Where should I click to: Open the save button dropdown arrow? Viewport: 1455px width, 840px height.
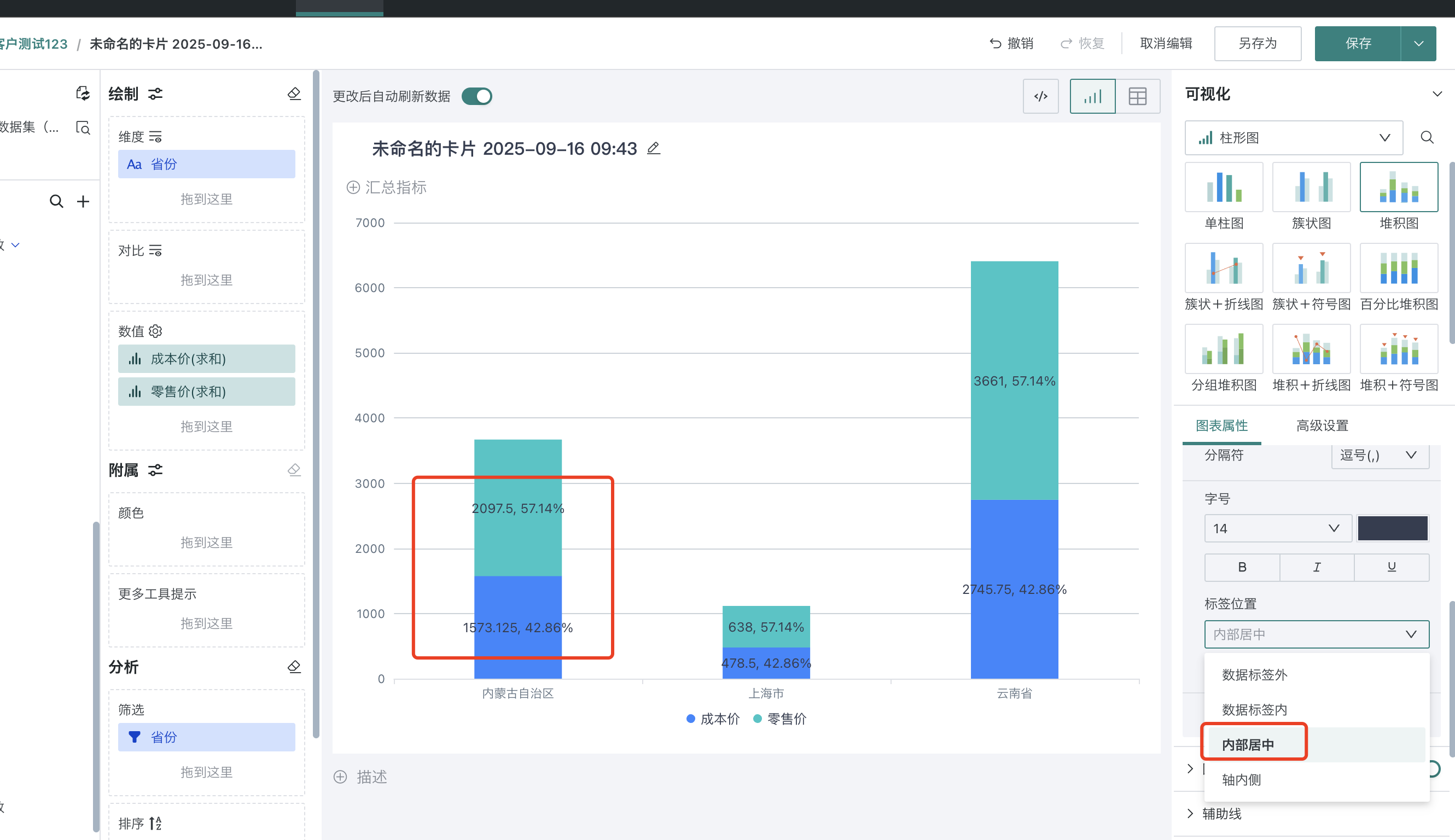1419,43
